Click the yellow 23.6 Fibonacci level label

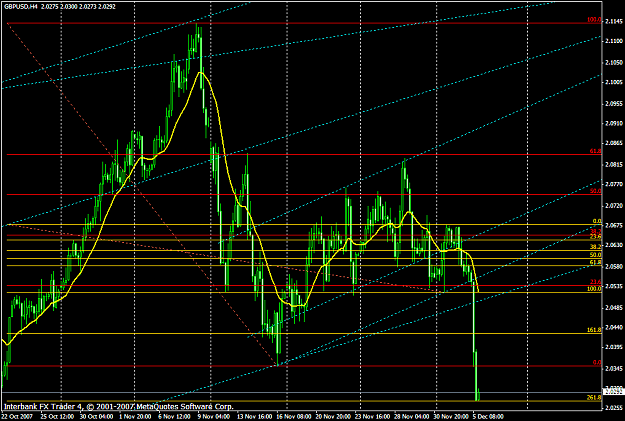tap(596, 236)
